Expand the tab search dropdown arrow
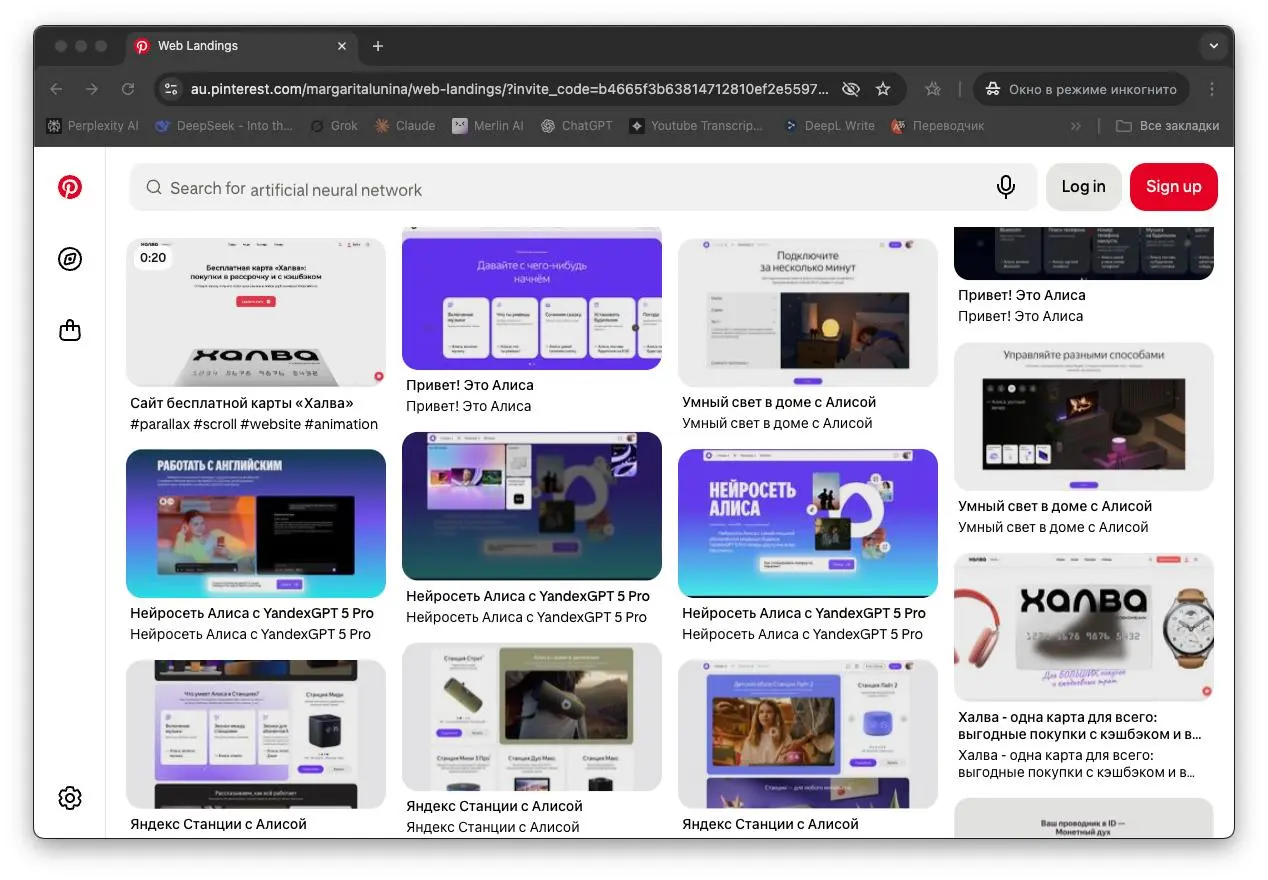The height and width of the screenshot is (880, 1268). tap(1213, 46)
